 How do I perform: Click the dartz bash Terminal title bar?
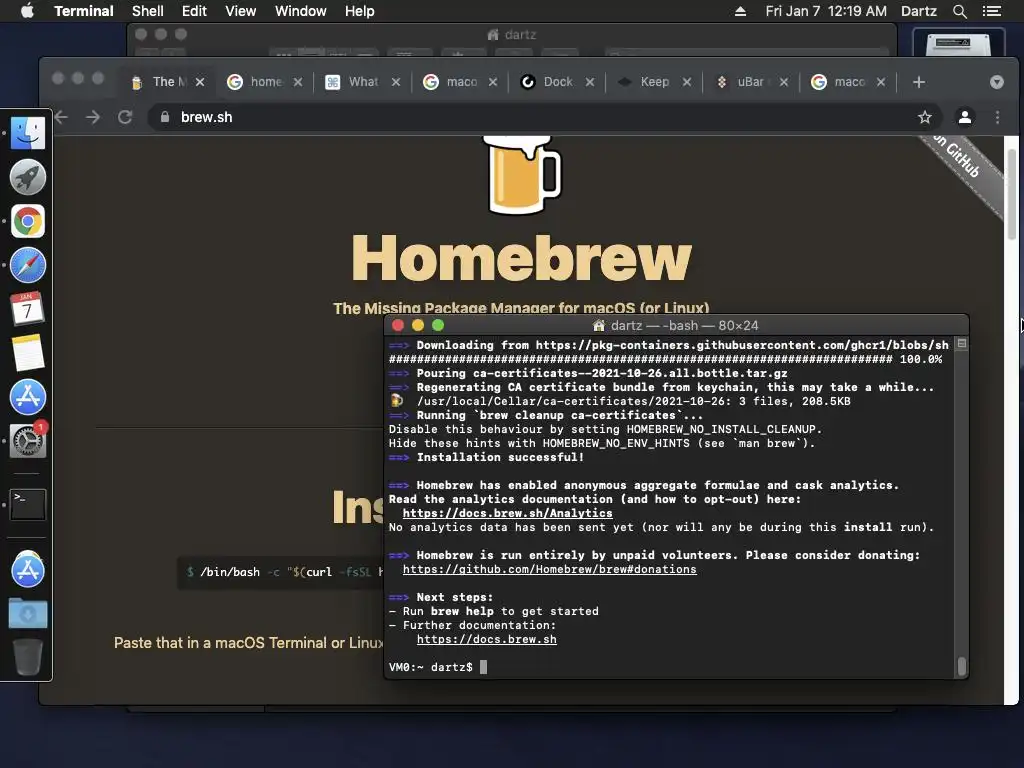click(x=676, y=325)
